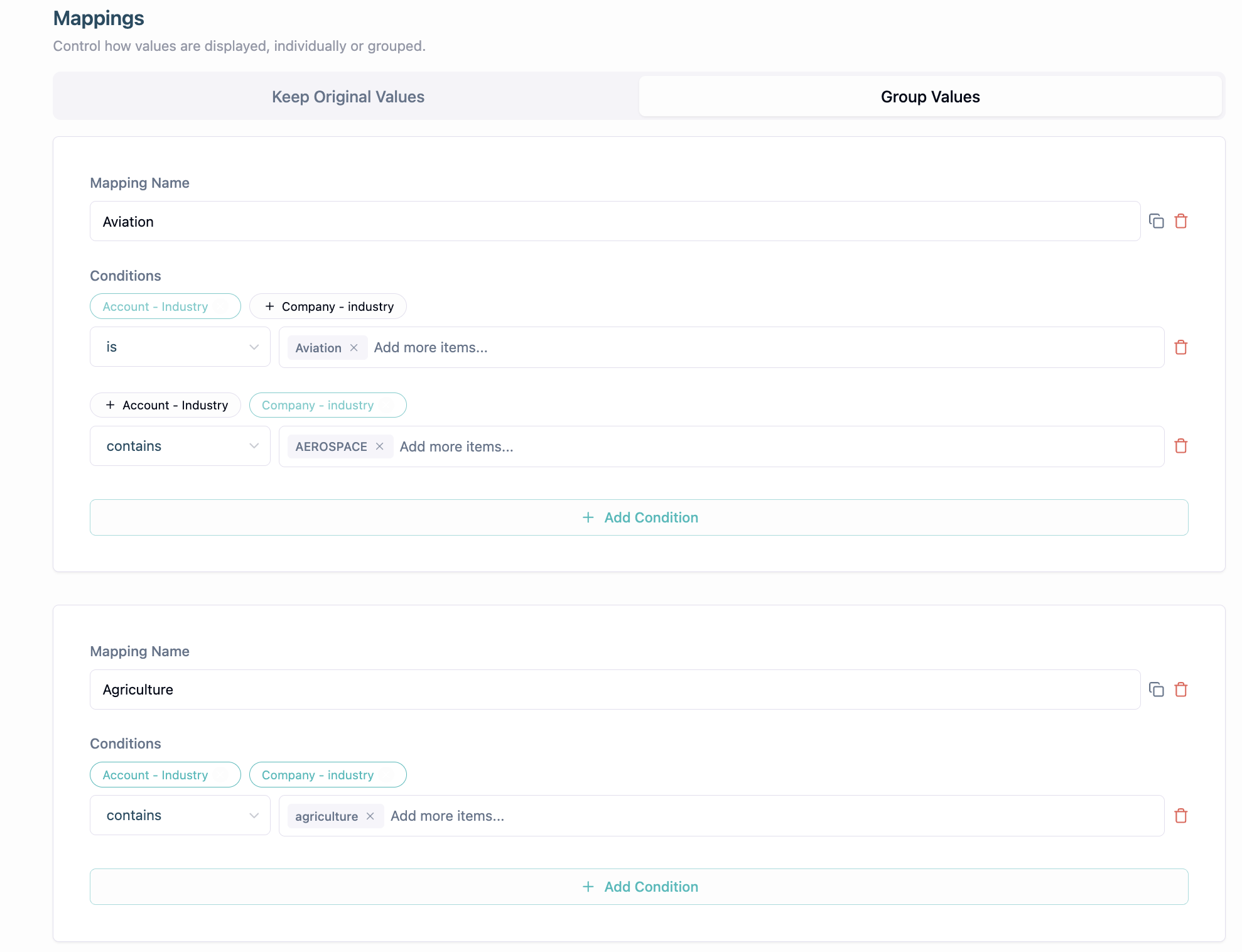Open the 'is' operator dropdown

click(x=180, y=347)
